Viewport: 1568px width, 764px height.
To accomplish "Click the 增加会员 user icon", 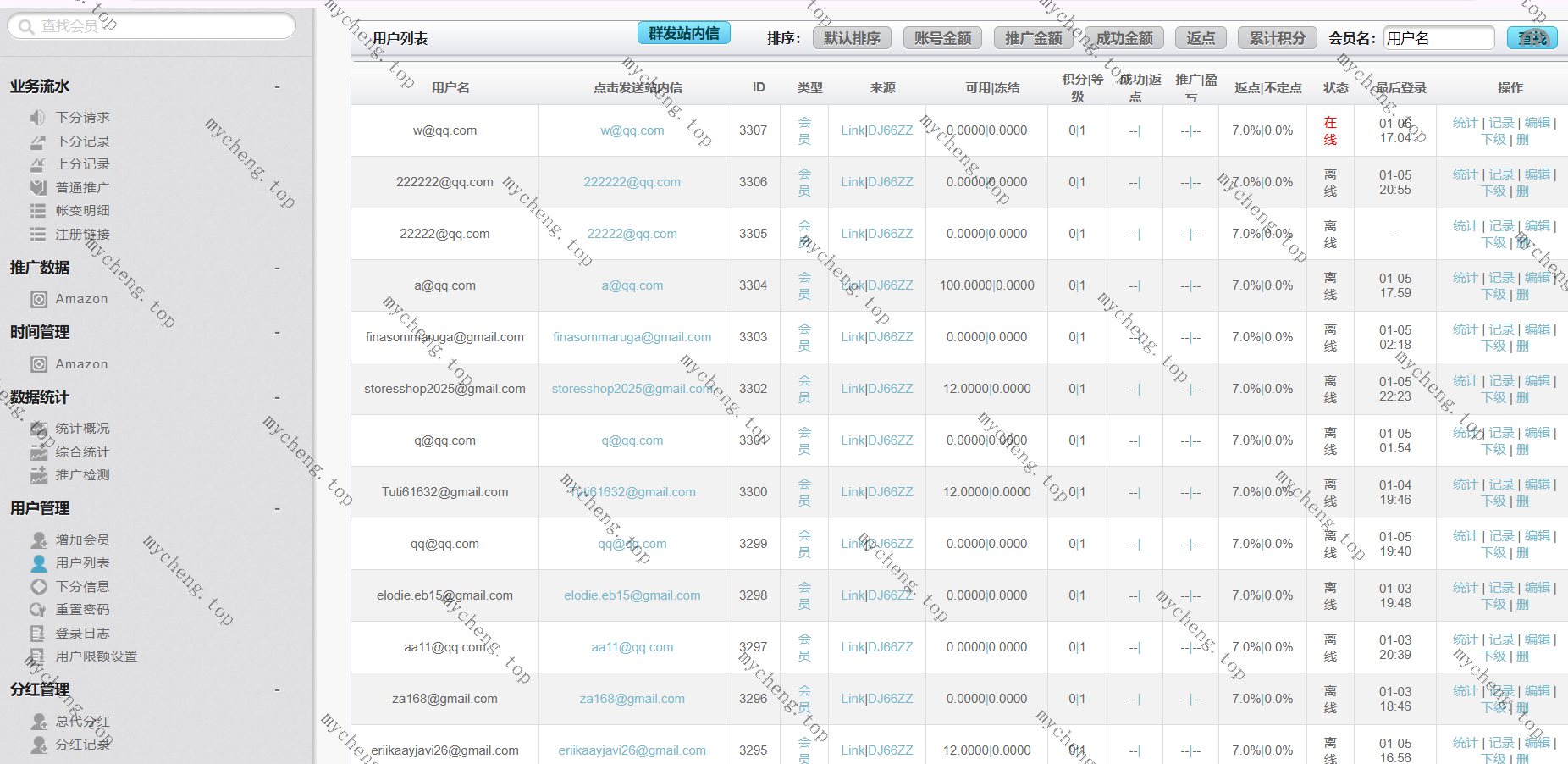I will point(39,540).
